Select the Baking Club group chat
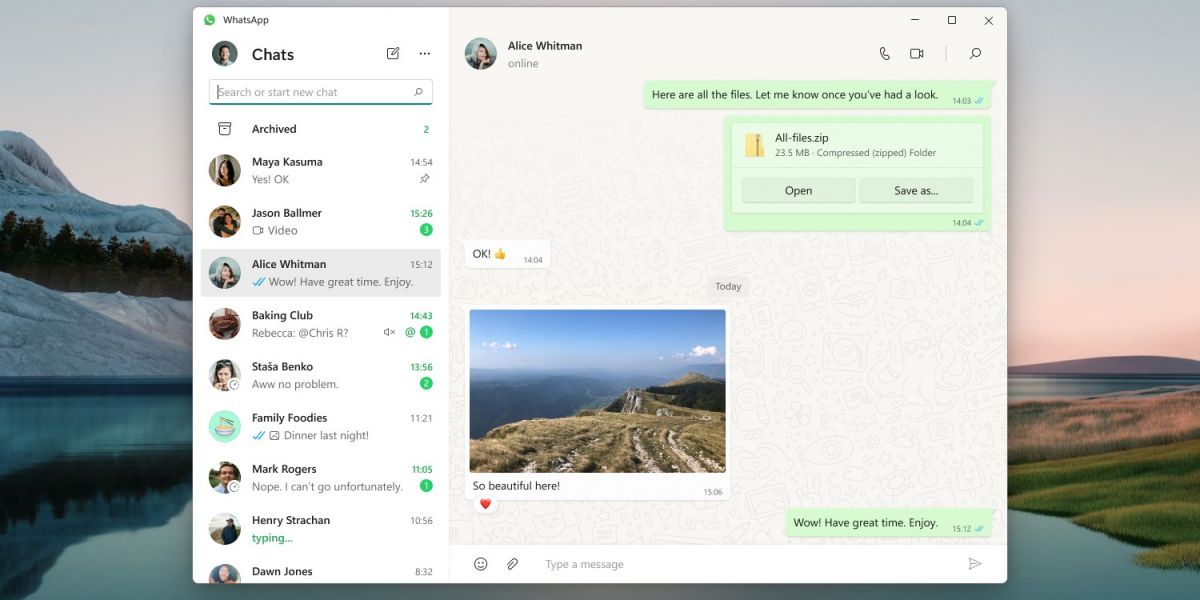Viewport: 1200px width, 600px height. point(320,324)
